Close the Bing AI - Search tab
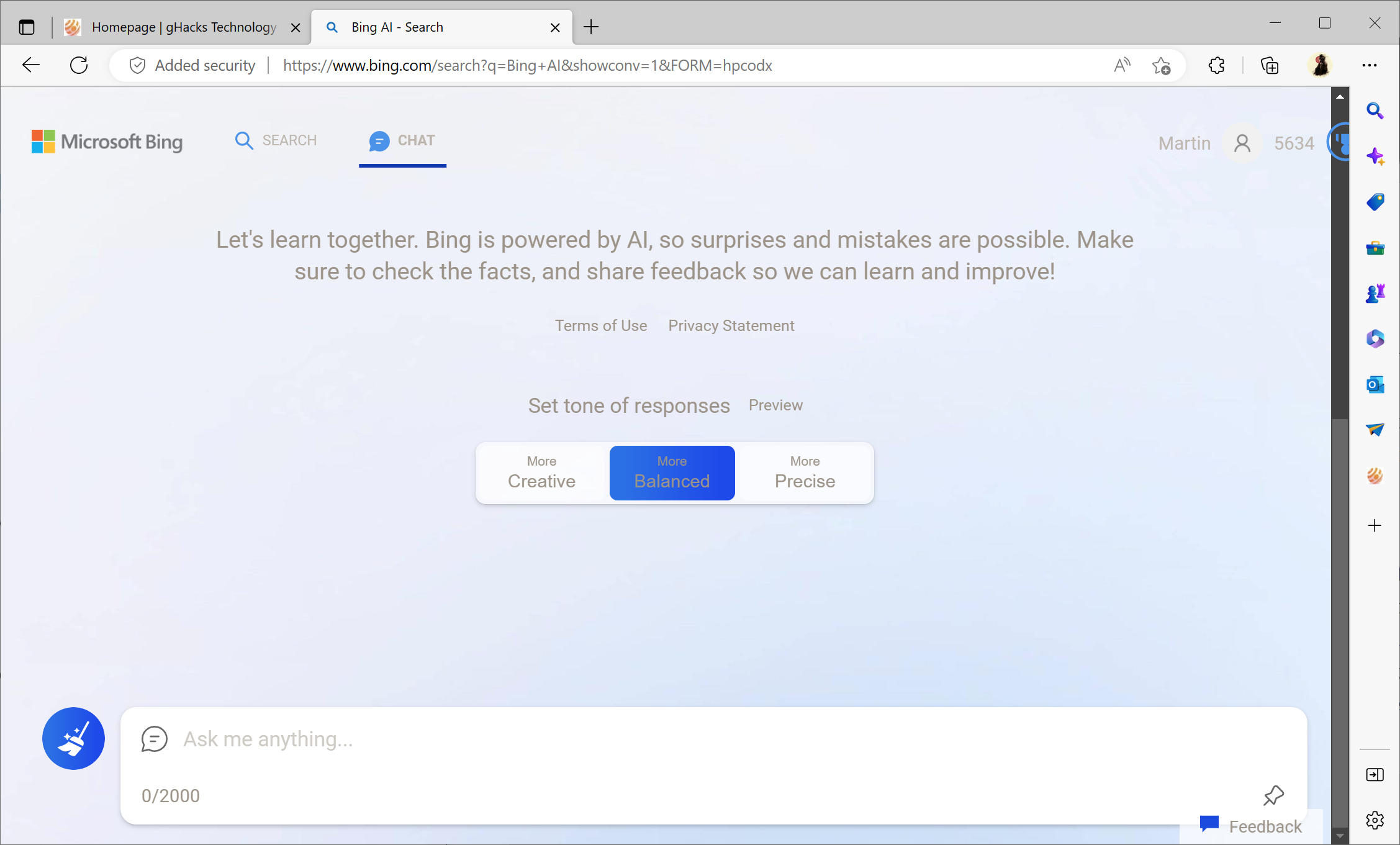 (556, 27)
